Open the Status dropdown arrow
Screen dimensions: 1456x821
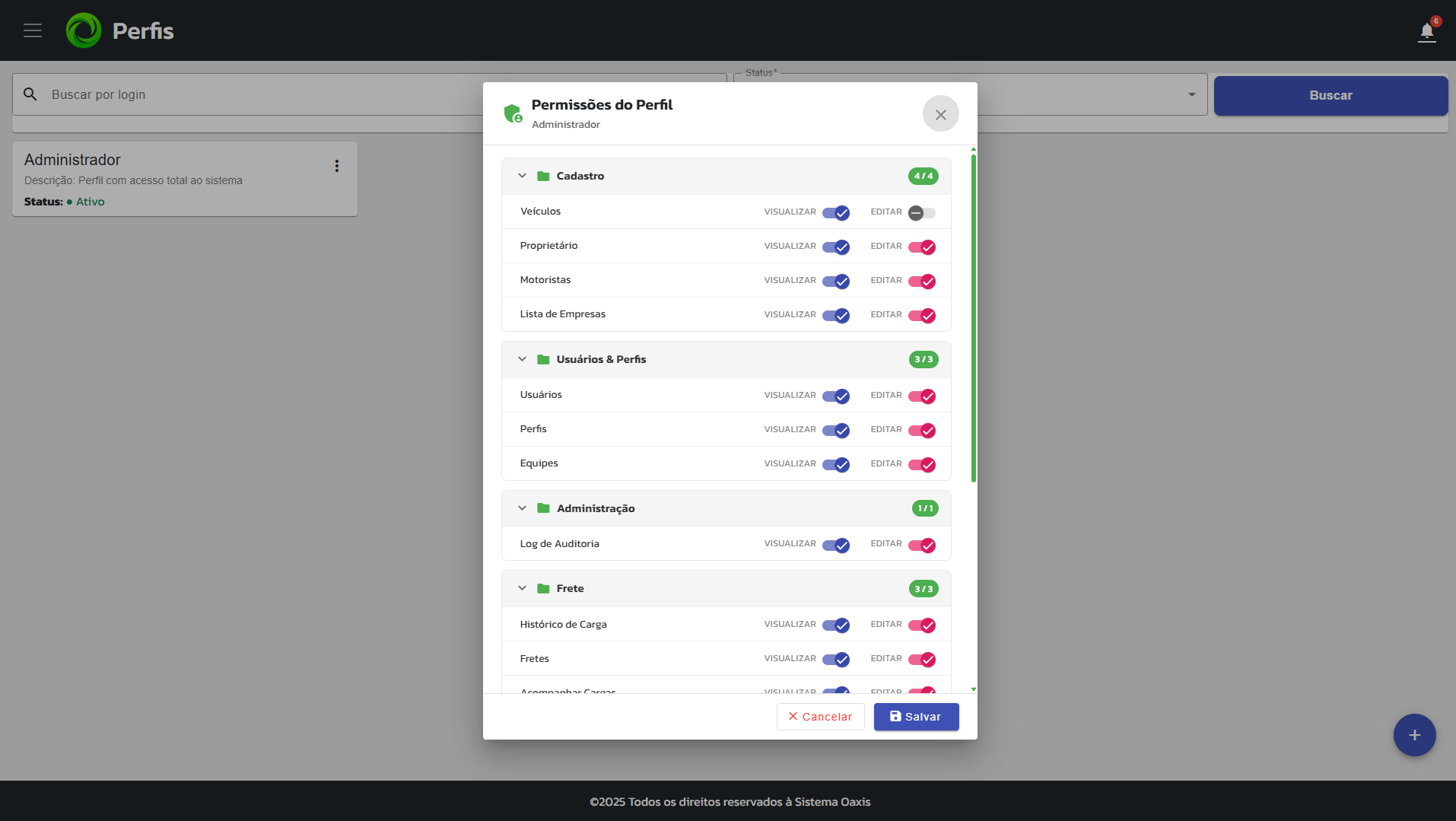tap(1191, 95)
